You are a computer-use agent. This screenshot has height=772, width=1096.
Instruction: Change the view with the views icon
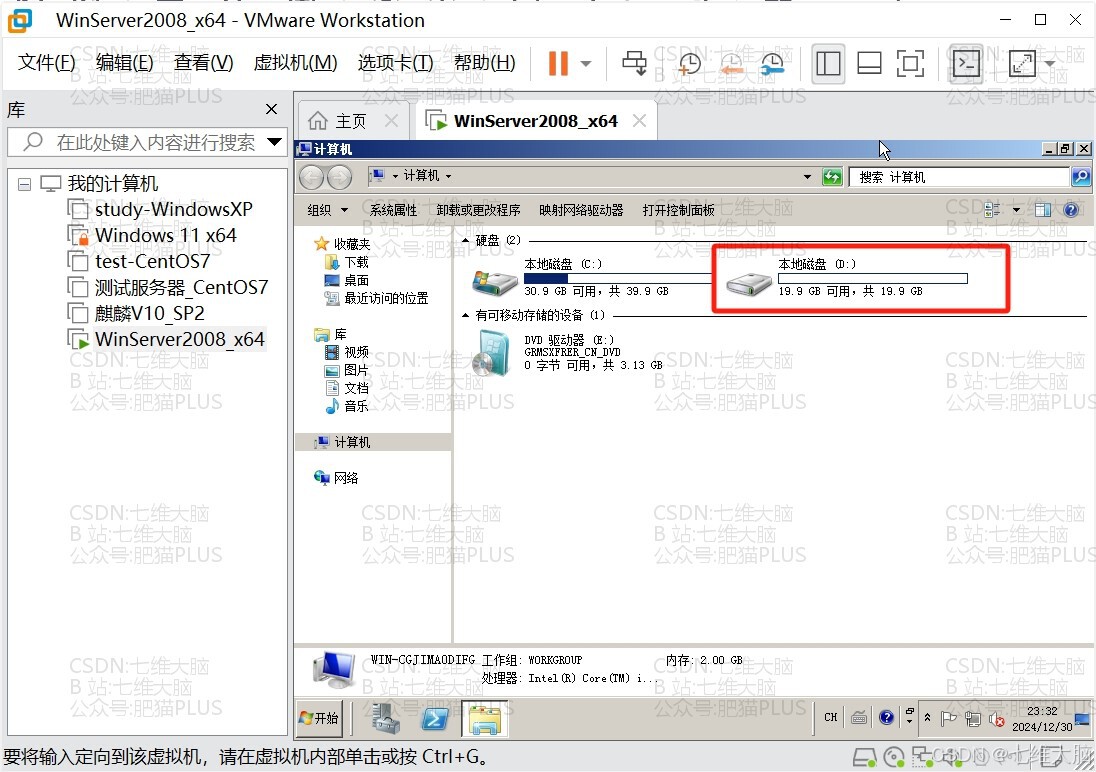click(992, 210)
